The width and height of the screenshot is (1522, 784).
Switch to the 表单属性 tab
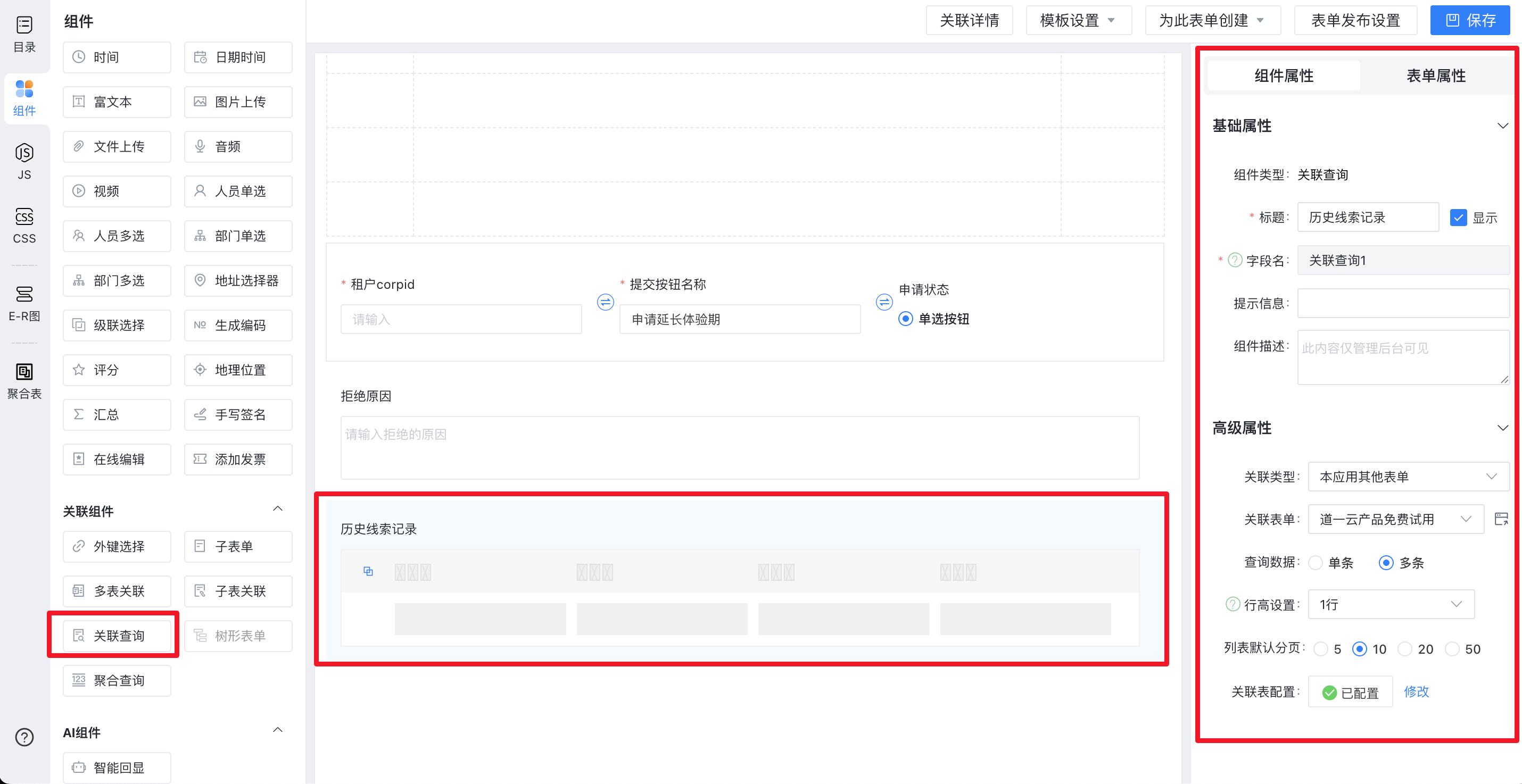[x=1435, y=76]
